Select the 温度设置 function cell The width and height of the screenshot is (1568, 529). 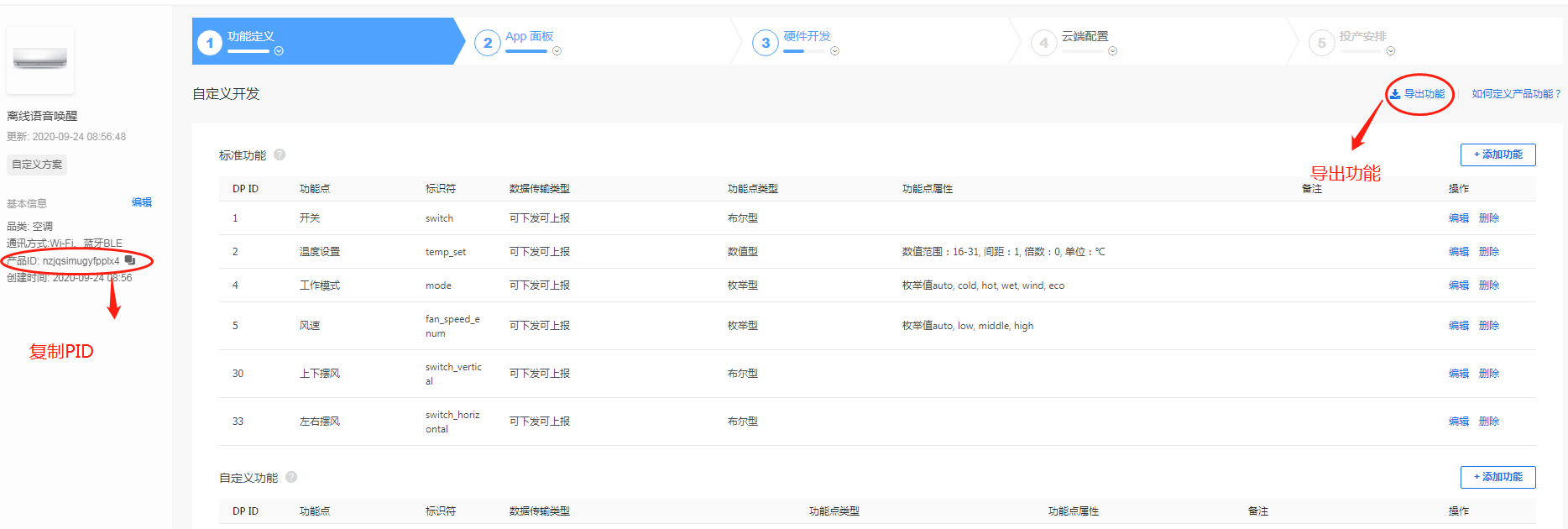(x=320, y=252)
